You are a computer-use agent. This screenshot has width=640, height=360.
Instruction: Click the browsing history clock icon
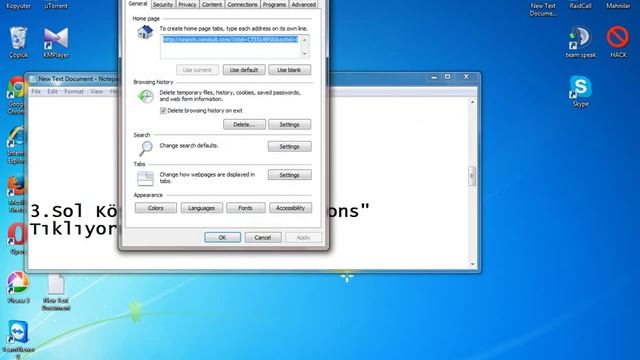point(145,97)
